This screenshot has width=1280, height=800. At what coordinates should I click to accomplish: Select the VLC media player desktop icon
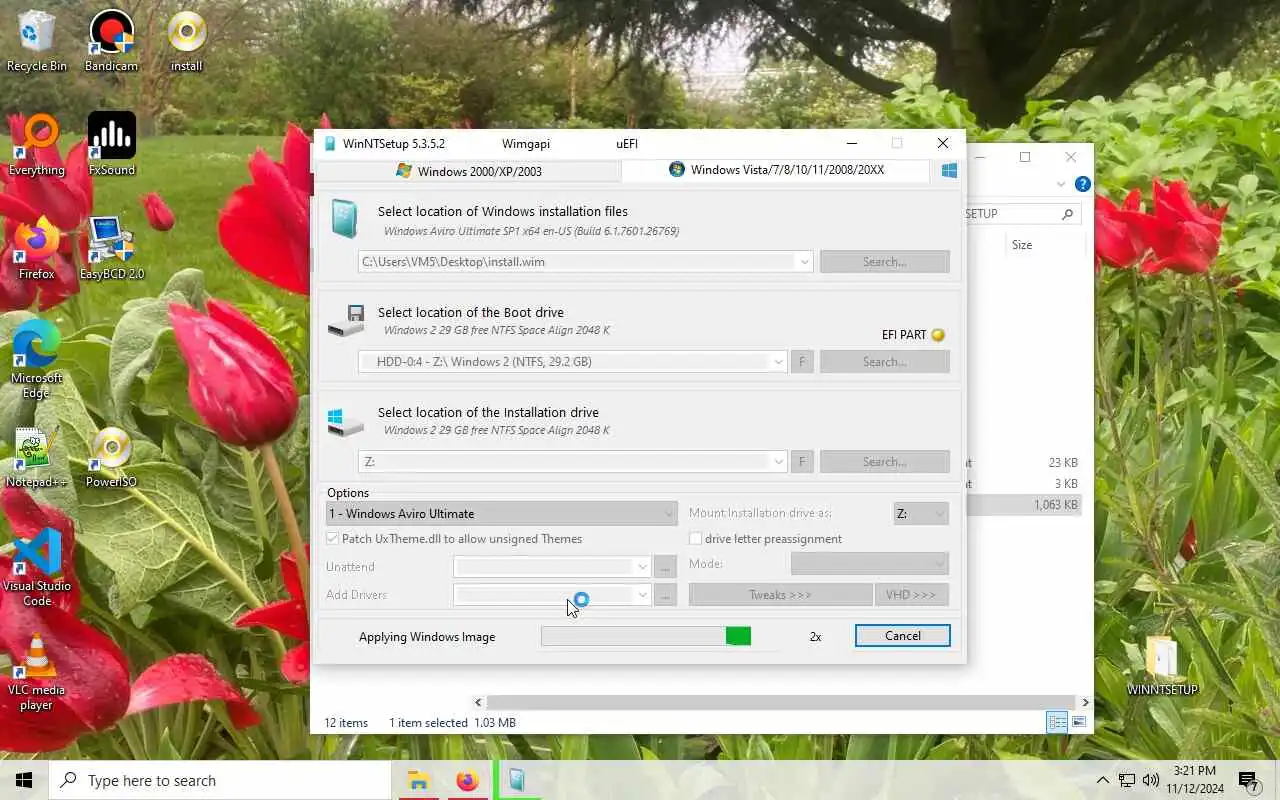click(x=37, y=672)
